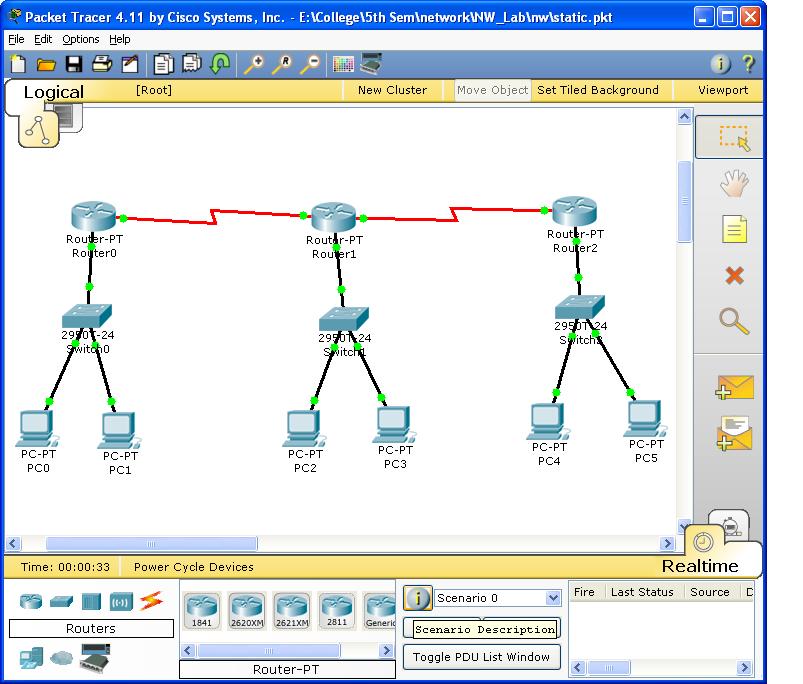Click the Paste toolbar icon
Image resolution: width=803 pixels, height=684 pixels.
(x=192, y=65)
